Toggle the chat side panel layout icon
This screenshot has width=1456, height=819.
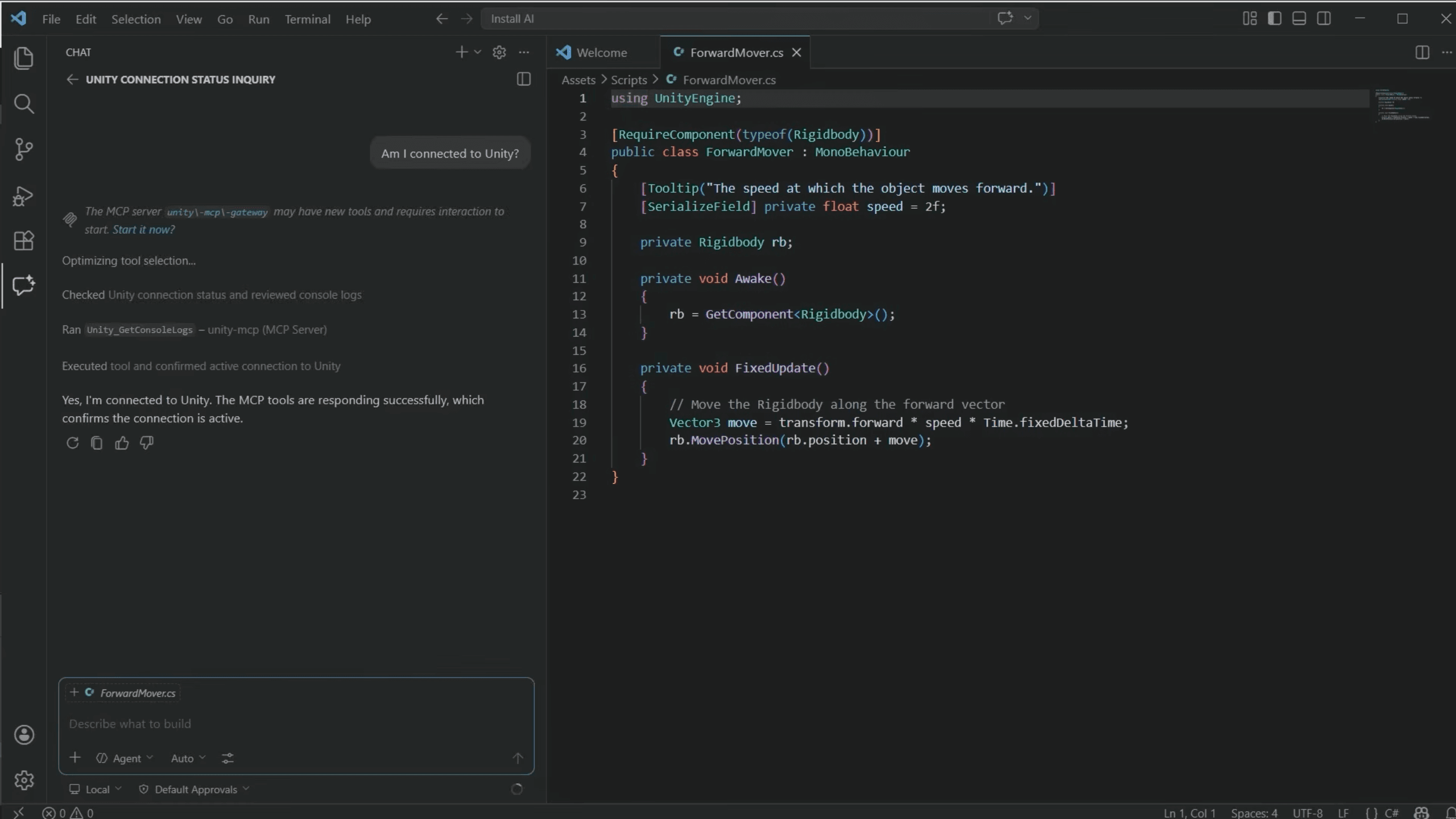pyautogui.click(x=523, y=79)
